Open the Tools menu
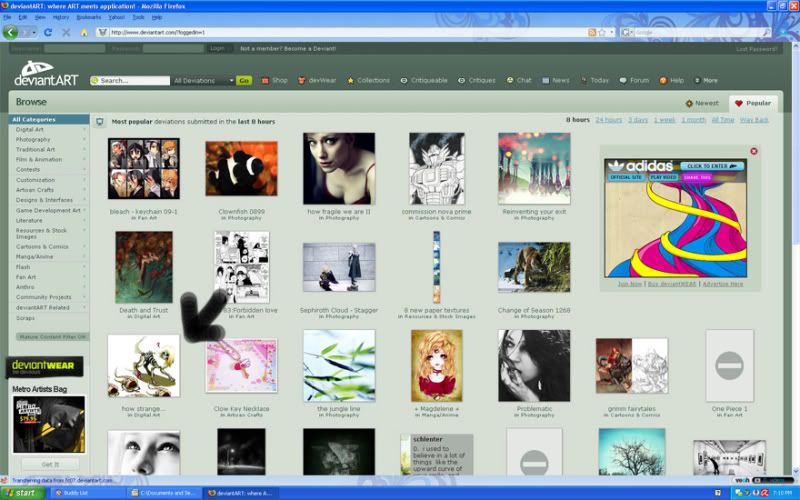Viewport: 800px width, 500px height. [x=138, y=17]
